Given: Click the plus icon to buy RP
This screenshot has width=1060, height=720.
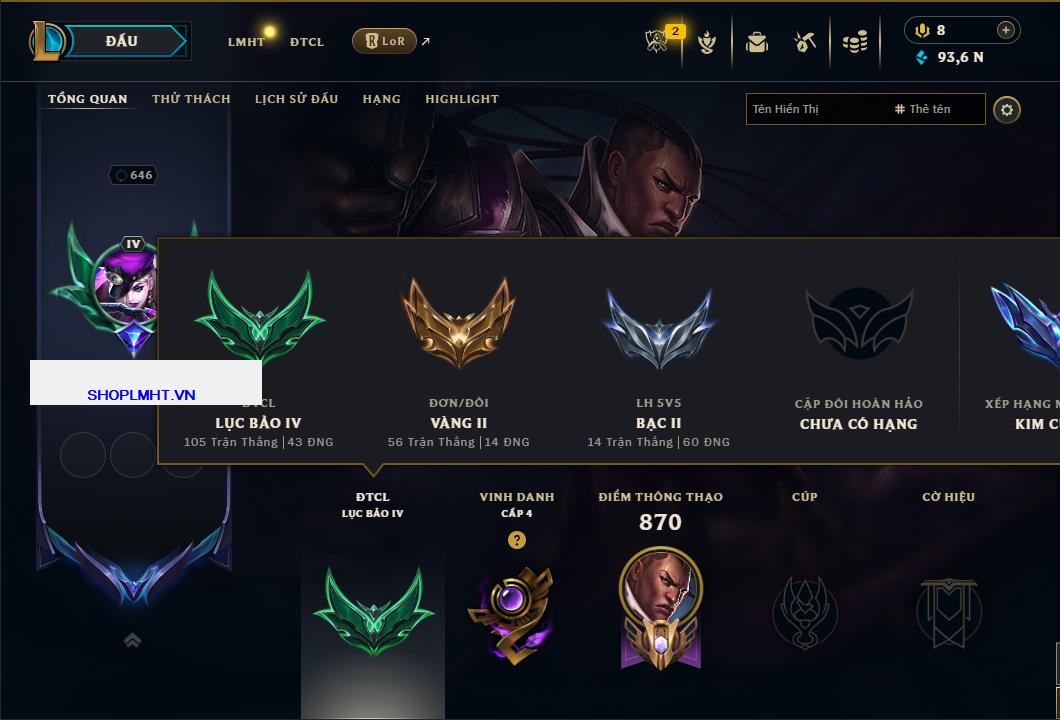Looking at the screenshot, I should [x=1006, y=30].
